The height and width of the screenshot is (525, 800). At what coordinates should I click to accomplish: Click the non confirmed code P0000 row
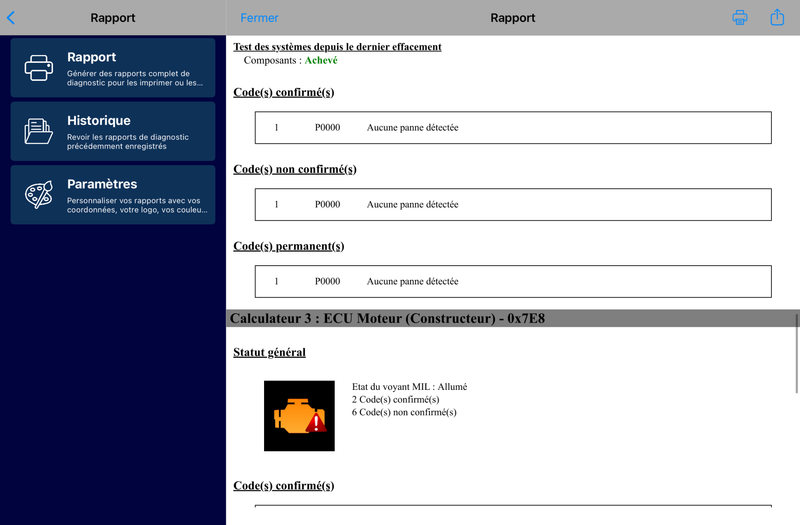click(x=513, y=205)
